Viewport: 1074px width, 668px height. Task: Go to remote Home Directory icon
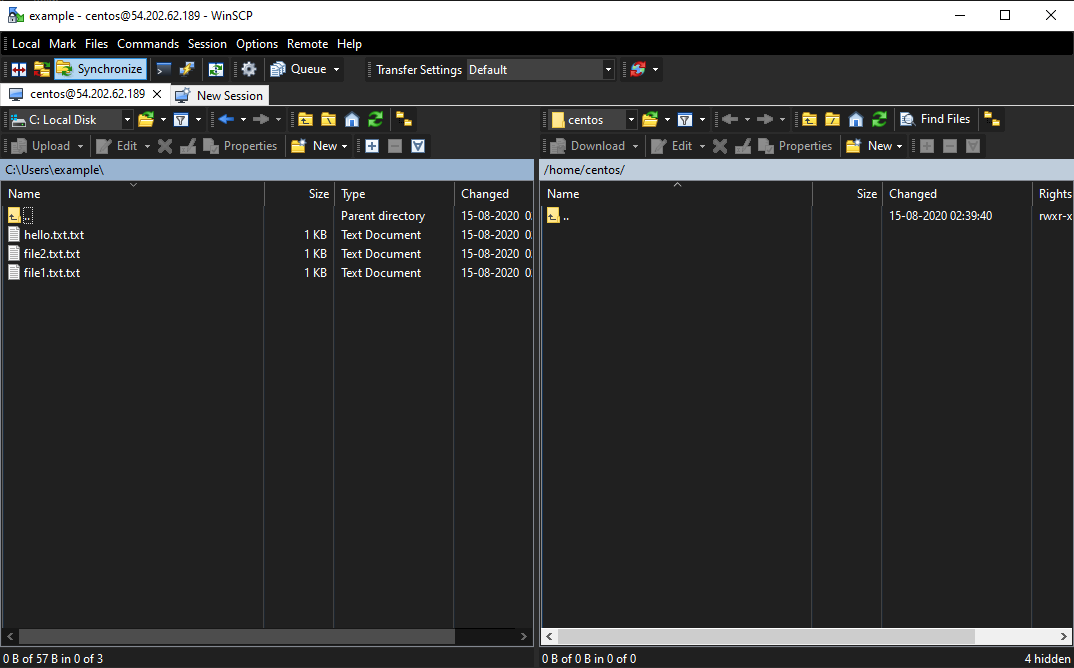point(856,120)
